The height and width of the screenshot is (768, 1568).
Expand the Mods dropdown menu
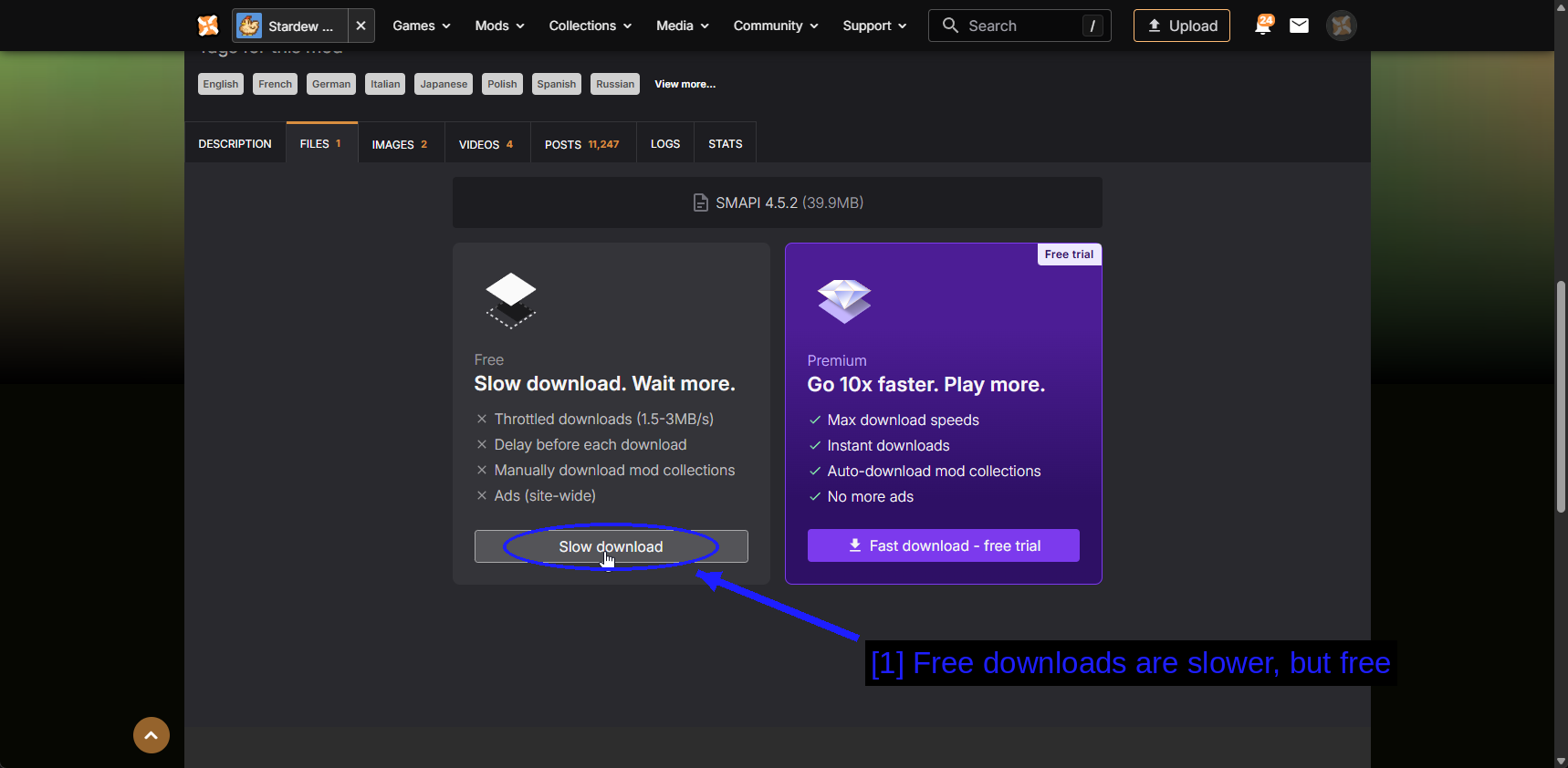tap(499, 26)
